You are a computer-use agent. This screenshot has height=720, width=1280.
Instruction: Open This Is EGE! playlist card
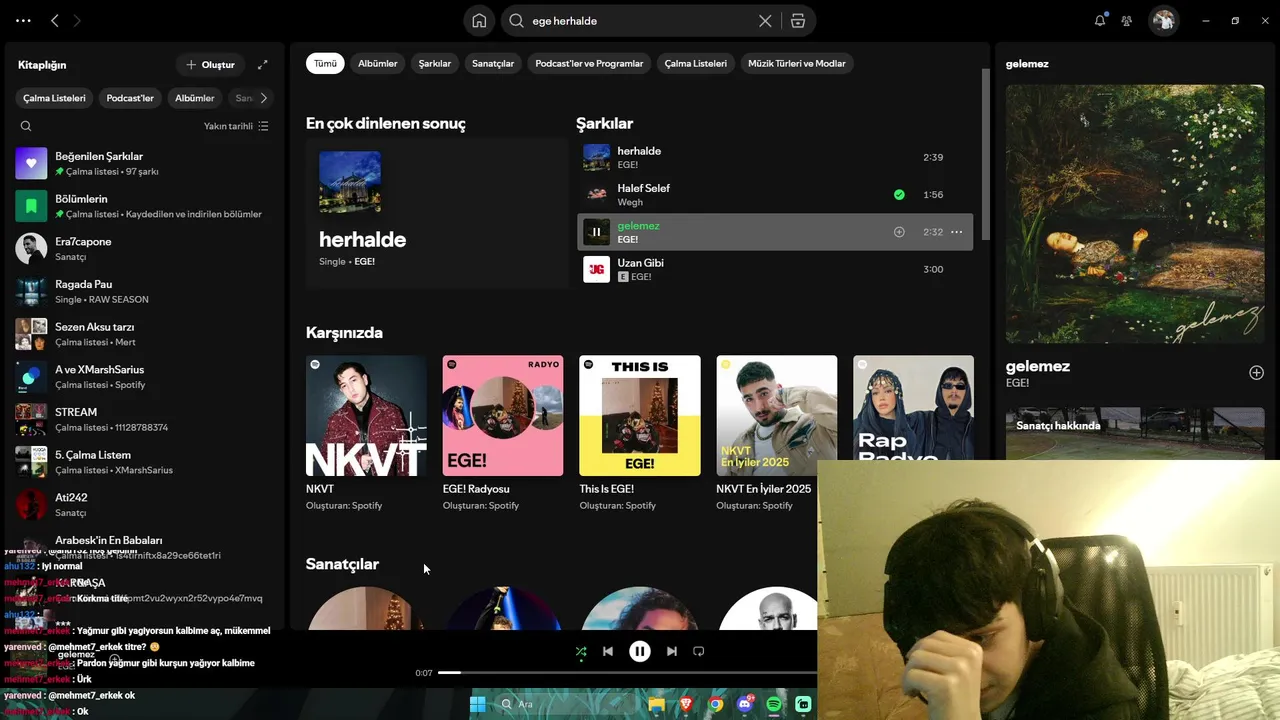[x=640, y=434]
